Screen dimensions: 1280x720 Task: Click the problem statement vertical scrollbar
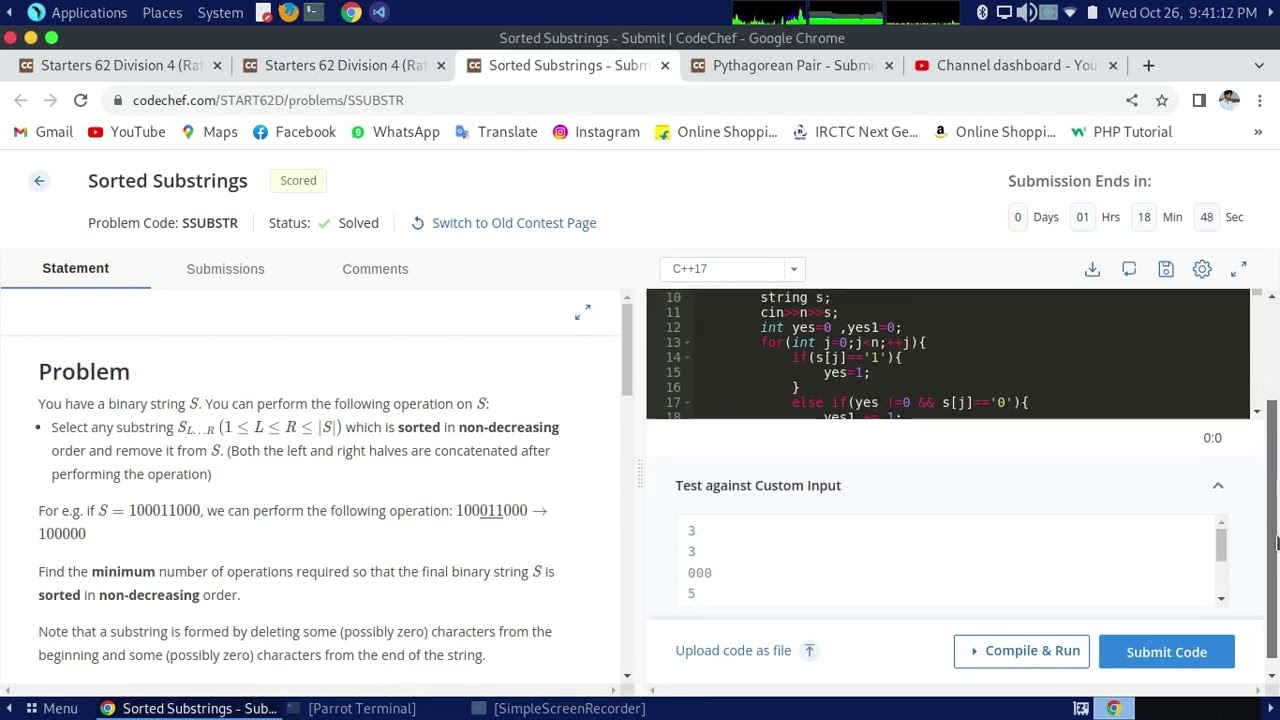coord(627,349)
